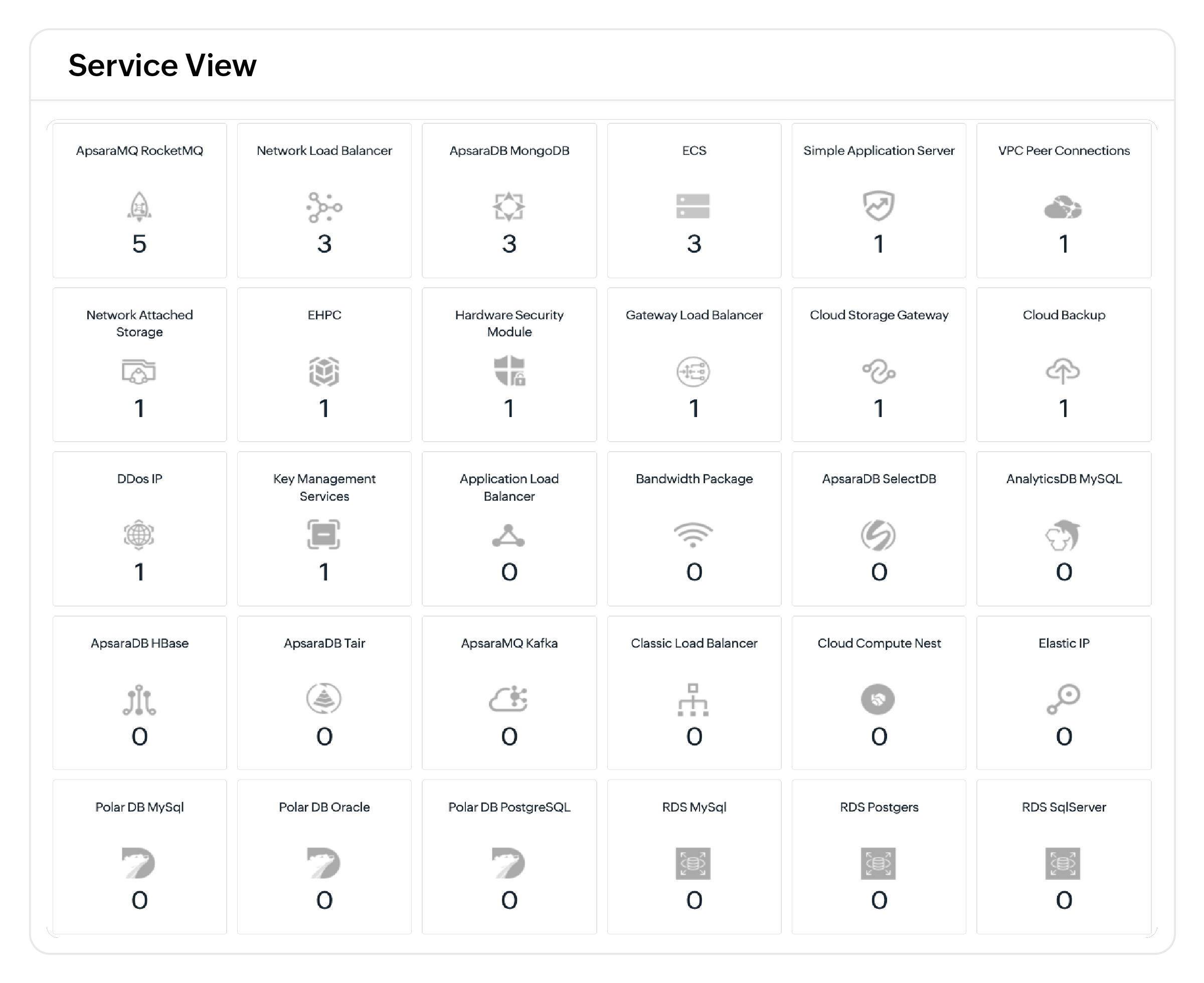The image size is (1204, 983).
Task: Select the Application Load Balancer label
Action: [x=509, y=488]
